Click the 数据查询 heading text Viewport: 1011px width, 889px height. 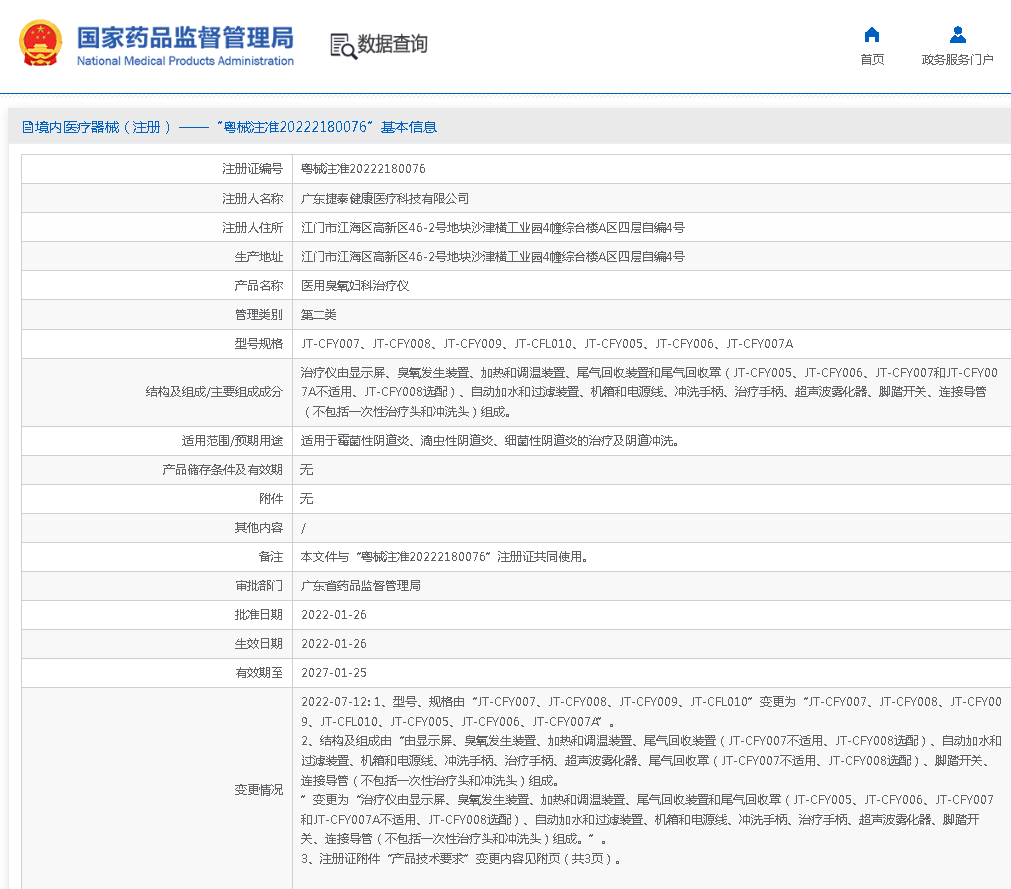(392, 44)
